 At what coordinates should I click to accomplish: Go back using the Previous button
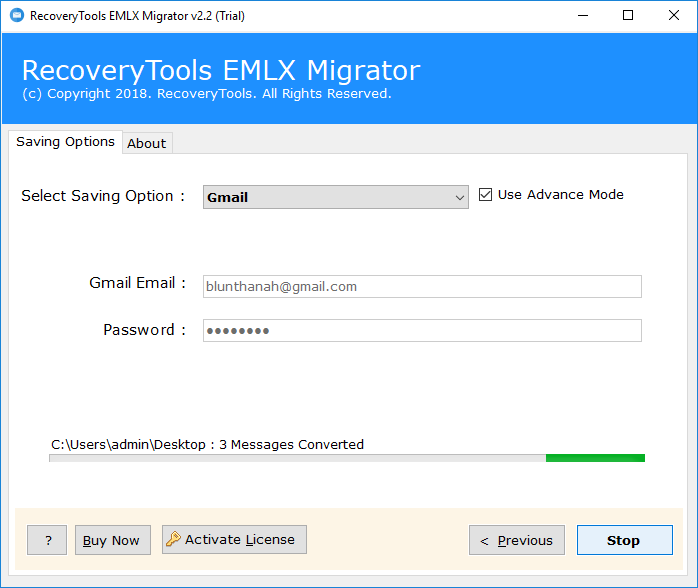coord(517,540)
